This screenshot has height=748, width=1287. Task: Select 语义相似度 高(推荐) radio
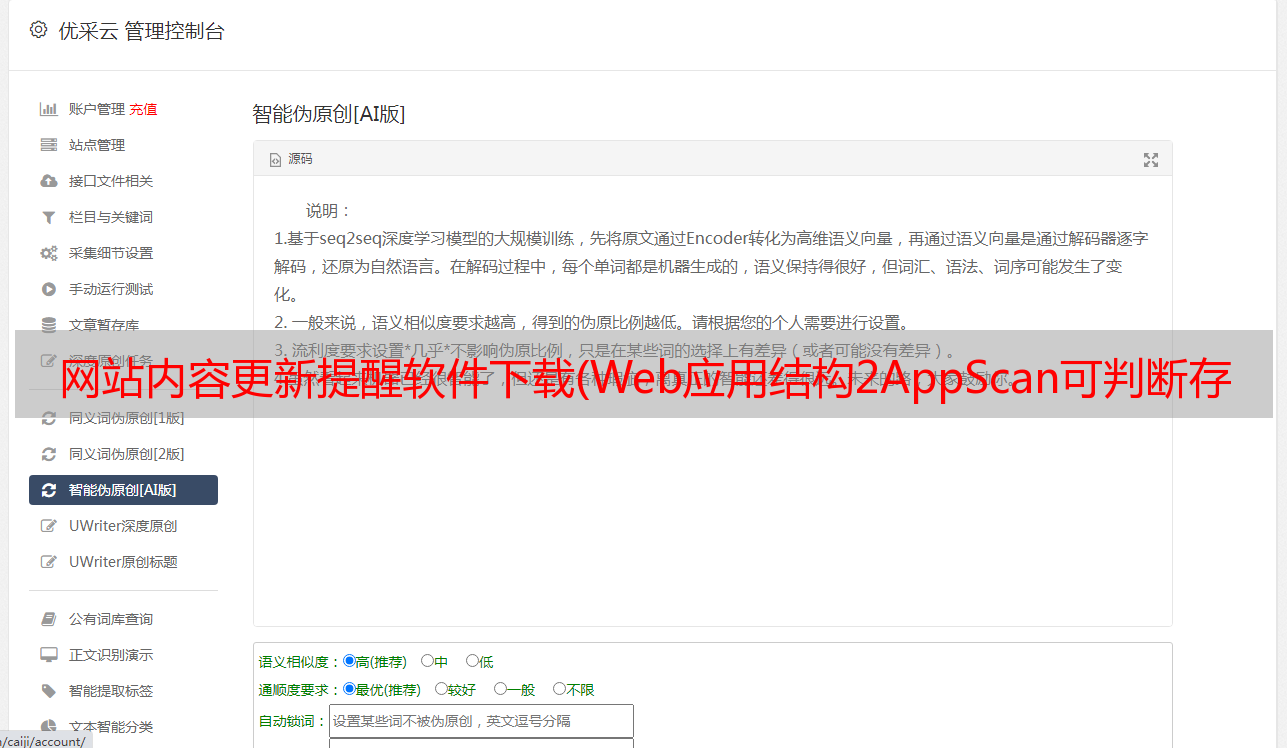(x=349, y=661)
